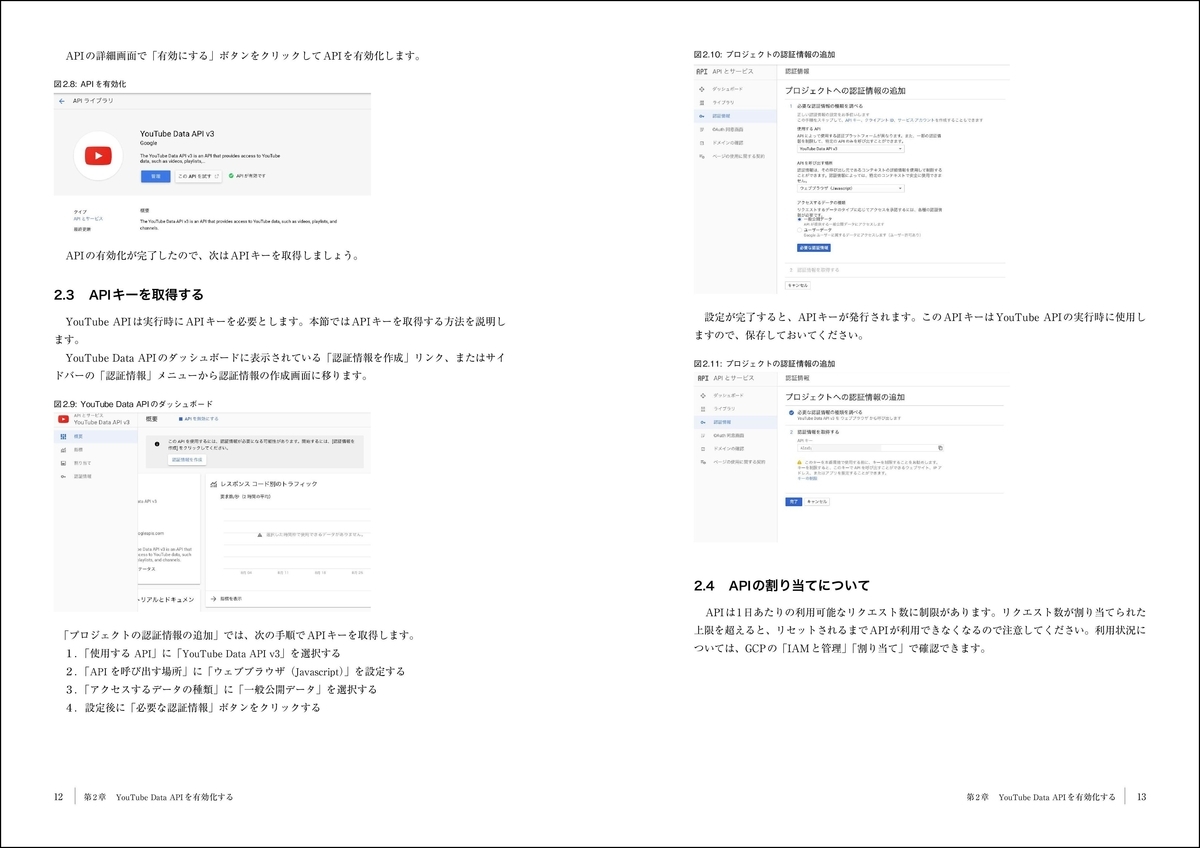1200x848 pixels.
Task: Click the YouTube logo in the API library page
Action: point(97,156)
